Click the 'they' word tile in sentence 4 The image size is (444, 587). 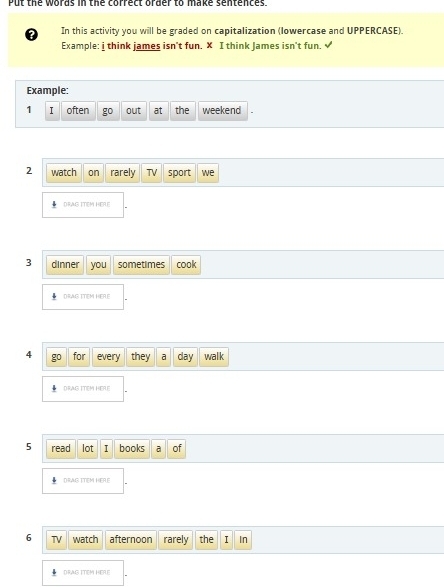(x=140, y=357)
